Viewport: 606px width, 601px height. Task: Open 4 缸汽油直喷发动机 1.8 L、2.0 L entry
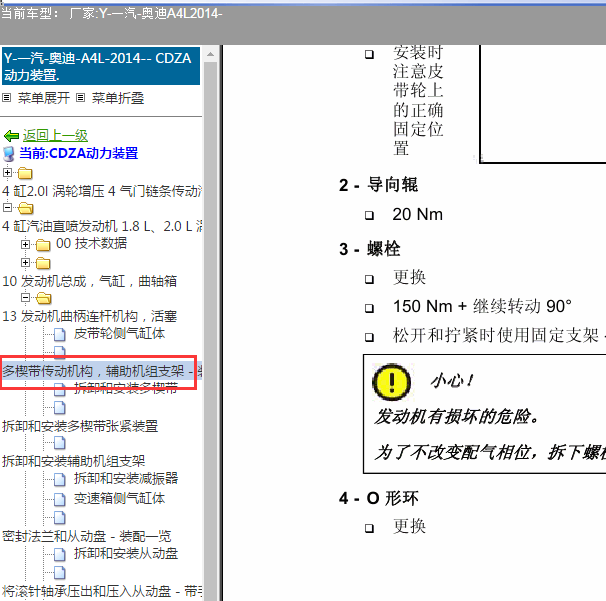[x=102, y=226]
